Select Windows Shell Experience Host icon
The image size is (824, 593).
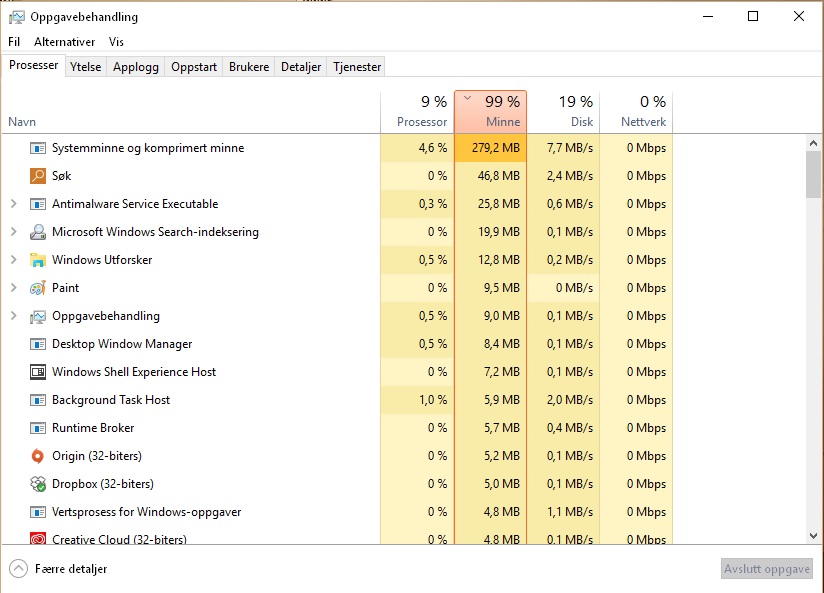tap(38, 372)
